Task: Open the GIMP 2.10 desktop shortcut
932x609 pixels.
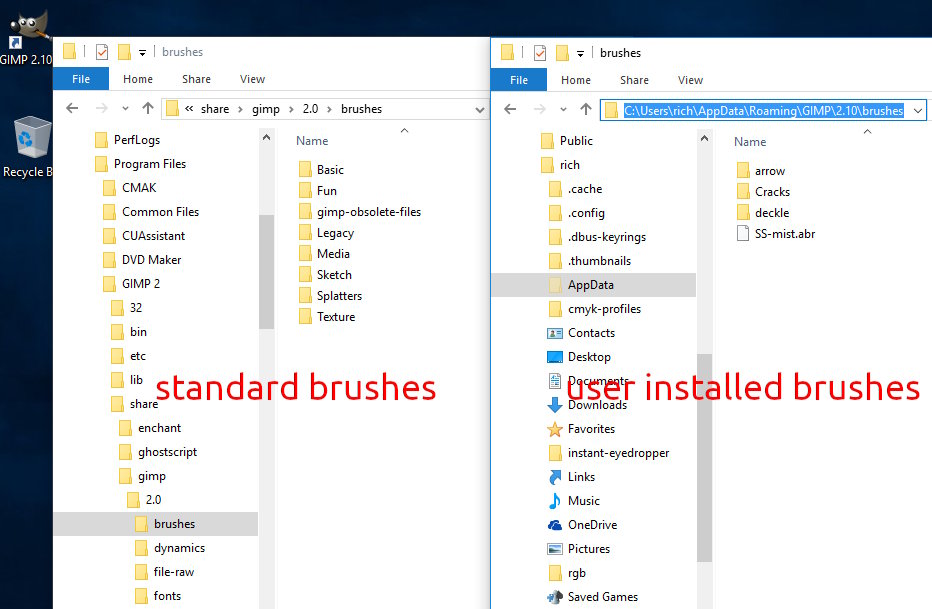Action: [26, 37]
